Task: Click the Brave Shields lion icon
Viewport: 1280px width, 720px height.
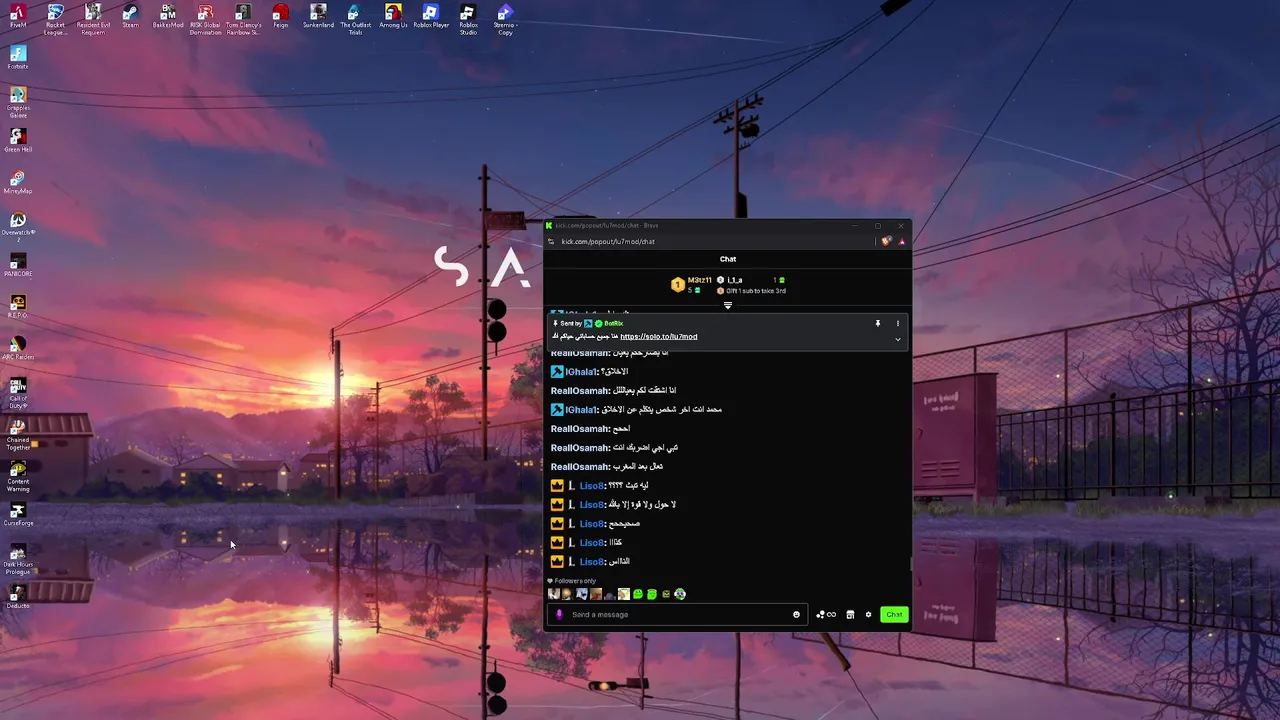Action: point(886,241)
